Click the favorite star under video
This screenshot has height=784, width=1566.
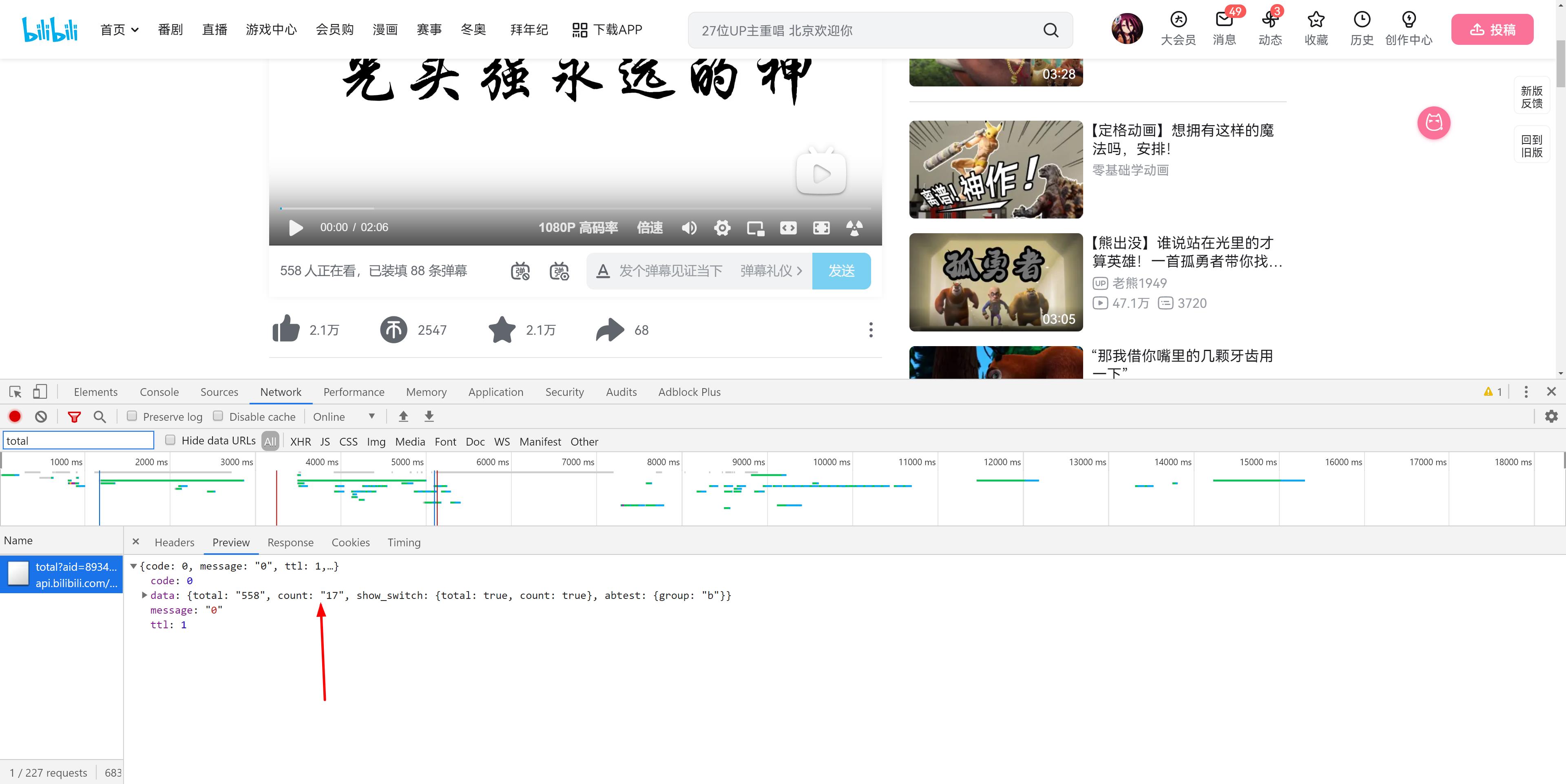click(502, 329)
